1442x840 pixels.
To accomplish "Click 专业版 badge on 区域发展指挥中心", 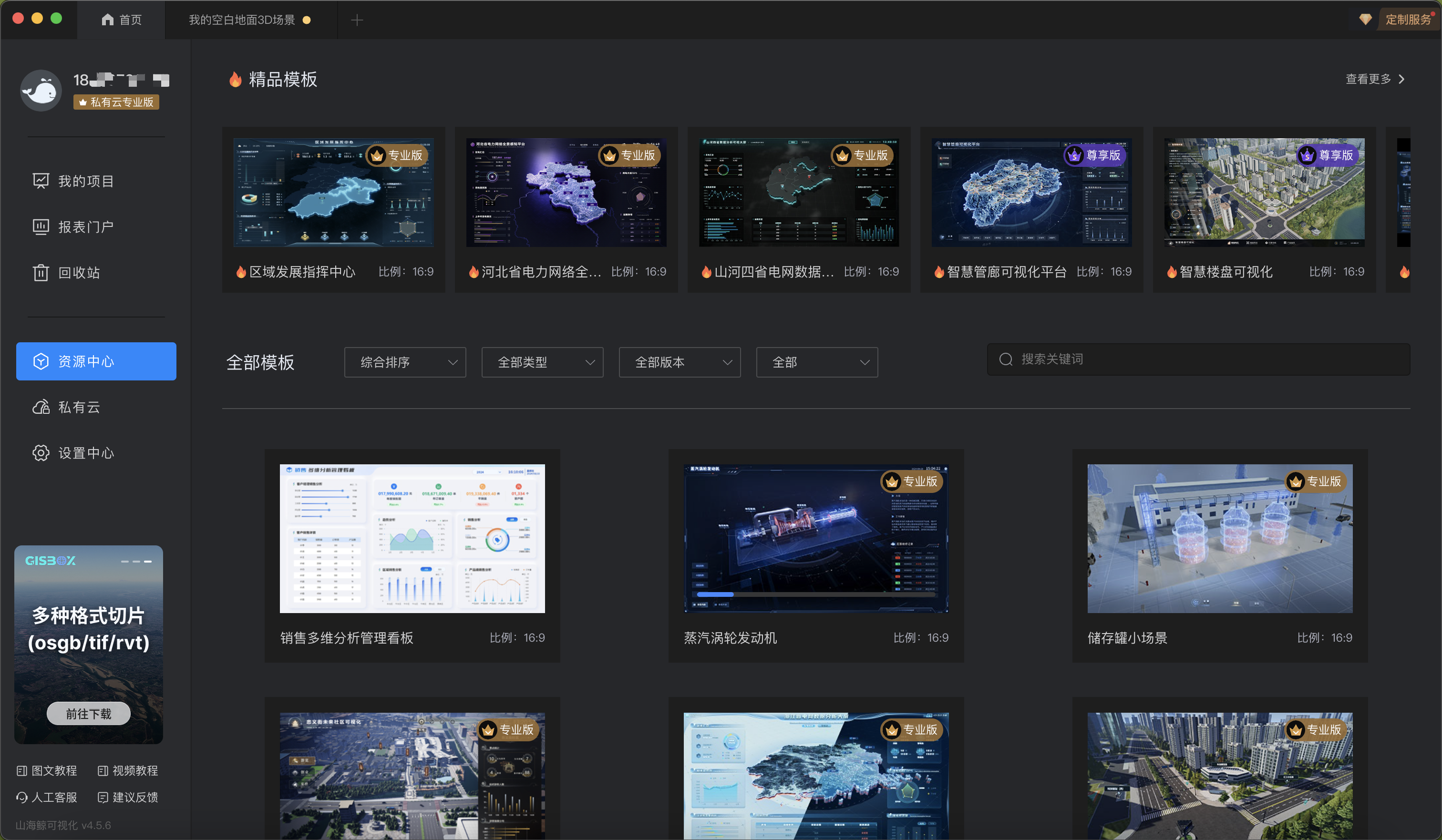I will pos(396,155).
